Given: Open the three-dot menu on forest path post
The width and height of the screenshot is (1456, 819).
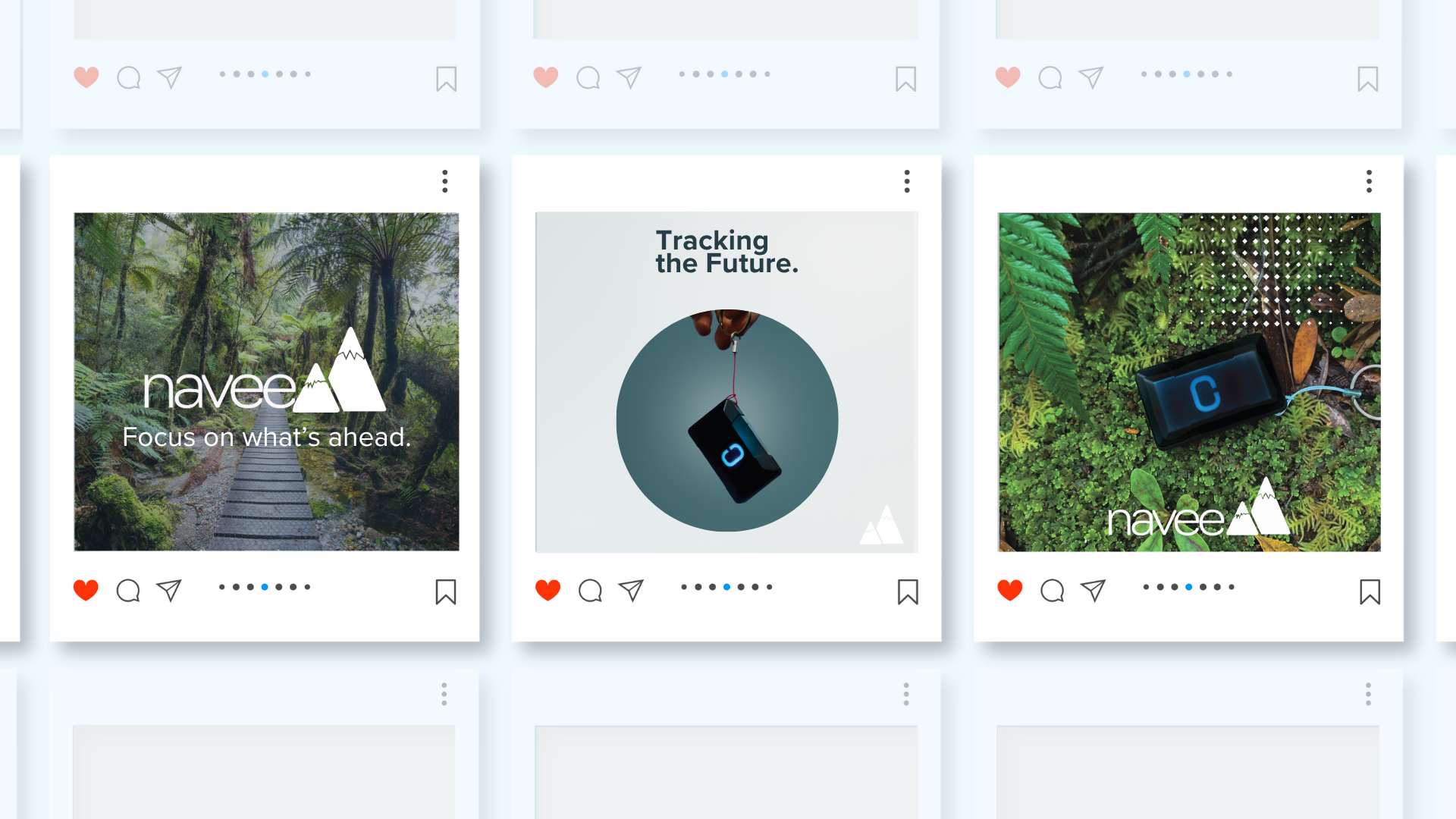Looking at the screenshot, I should pyautogui.click(x=445, y=181).
